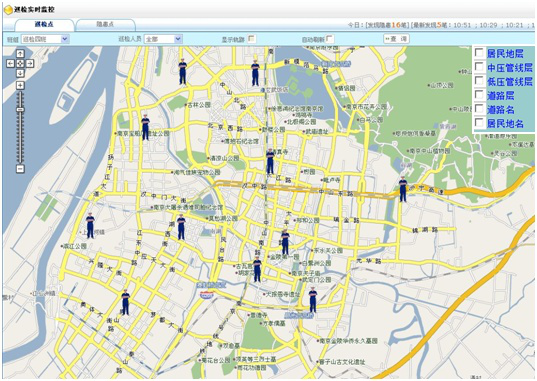Check the 道路名 layer checkbox
Viewport: 537px width, 381px height.
tap(479, 109)
